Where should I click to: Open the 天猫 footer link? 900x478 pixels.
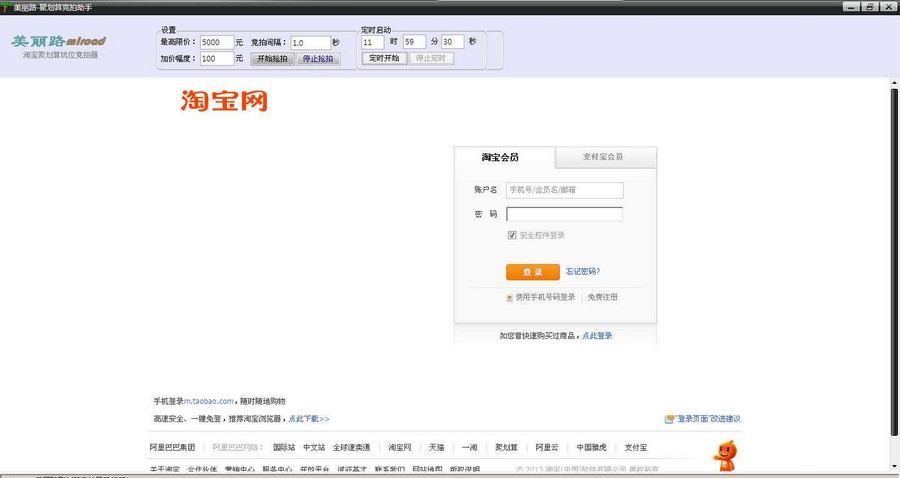[x=437, y=447]
